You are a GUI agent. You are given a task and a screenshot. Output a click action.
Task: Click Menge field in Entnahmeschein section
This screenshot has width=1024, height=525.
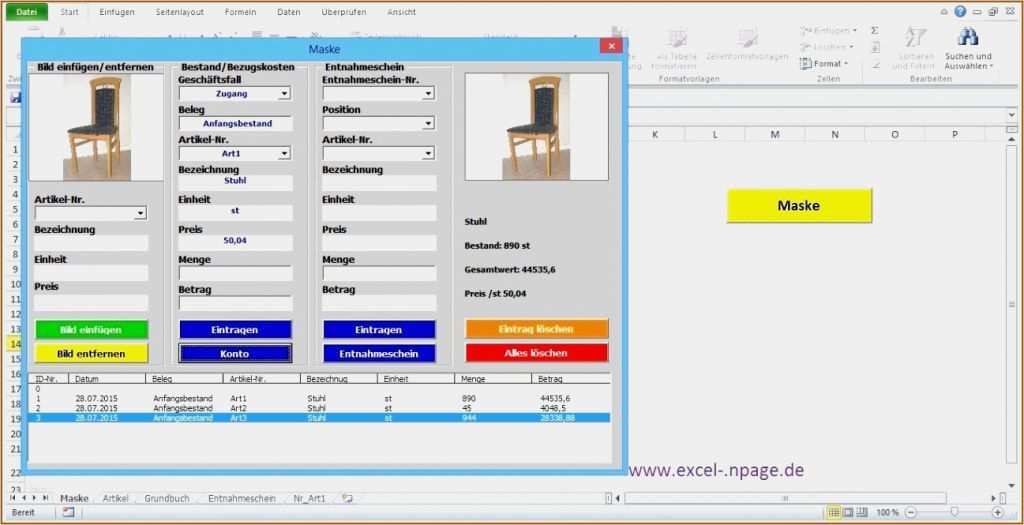tap(379, 274)
